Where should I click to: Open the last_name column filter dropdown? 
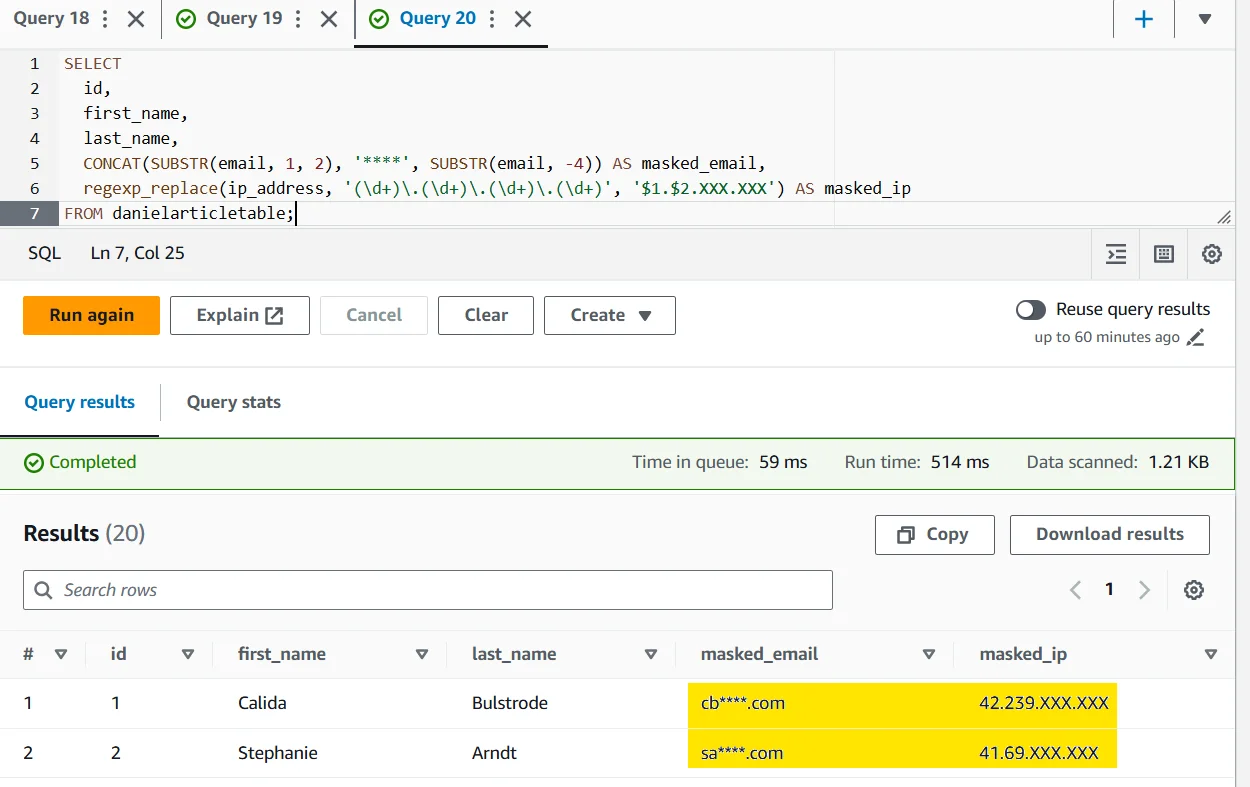651,653
